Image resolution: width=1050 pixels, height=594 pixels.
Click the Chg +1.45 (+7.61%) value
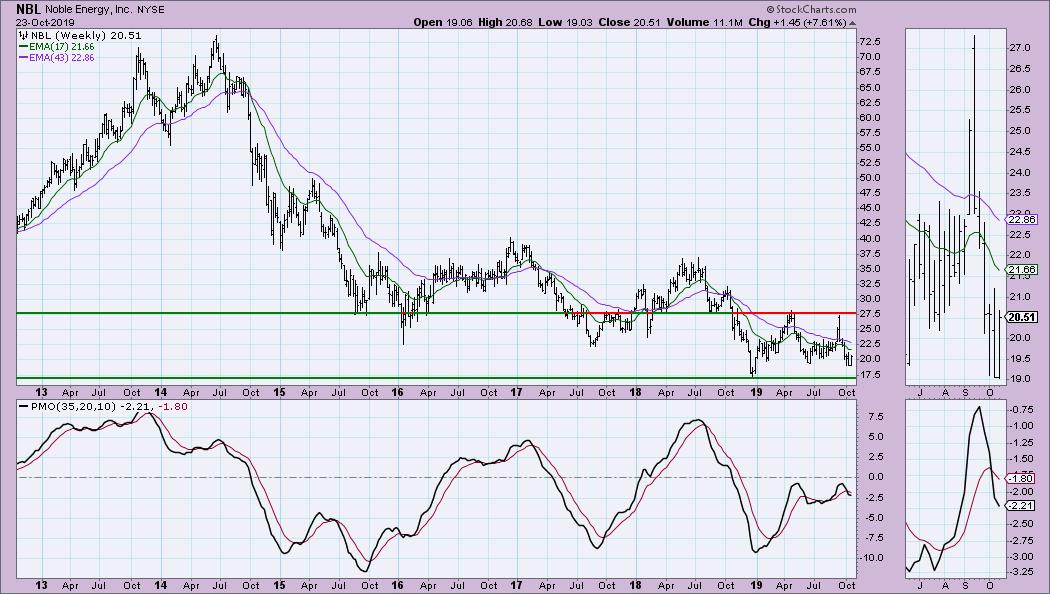798,22
